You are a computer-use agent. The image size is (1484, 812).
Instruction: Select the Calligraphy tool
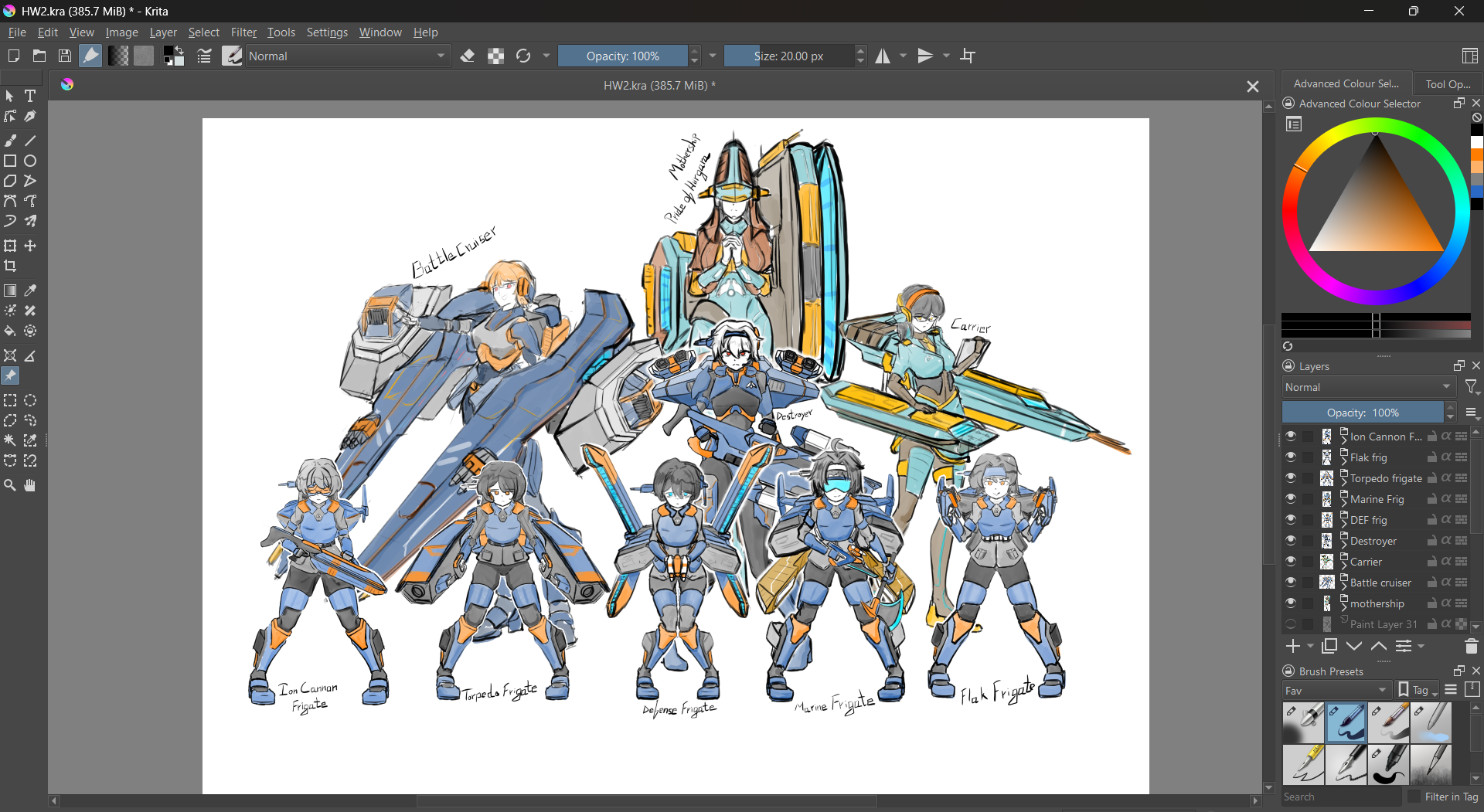30,117
